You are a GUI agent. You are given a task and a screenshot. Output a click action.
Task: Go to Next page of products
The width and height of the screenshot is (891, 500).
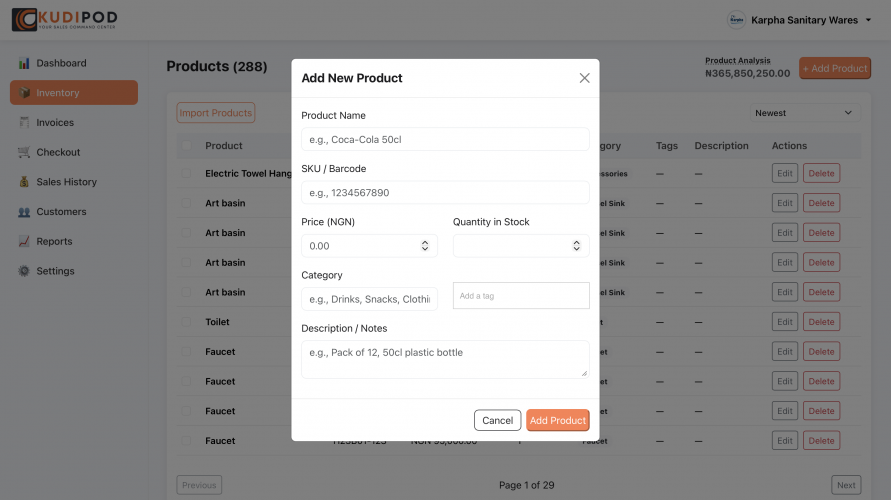[846, 485]
